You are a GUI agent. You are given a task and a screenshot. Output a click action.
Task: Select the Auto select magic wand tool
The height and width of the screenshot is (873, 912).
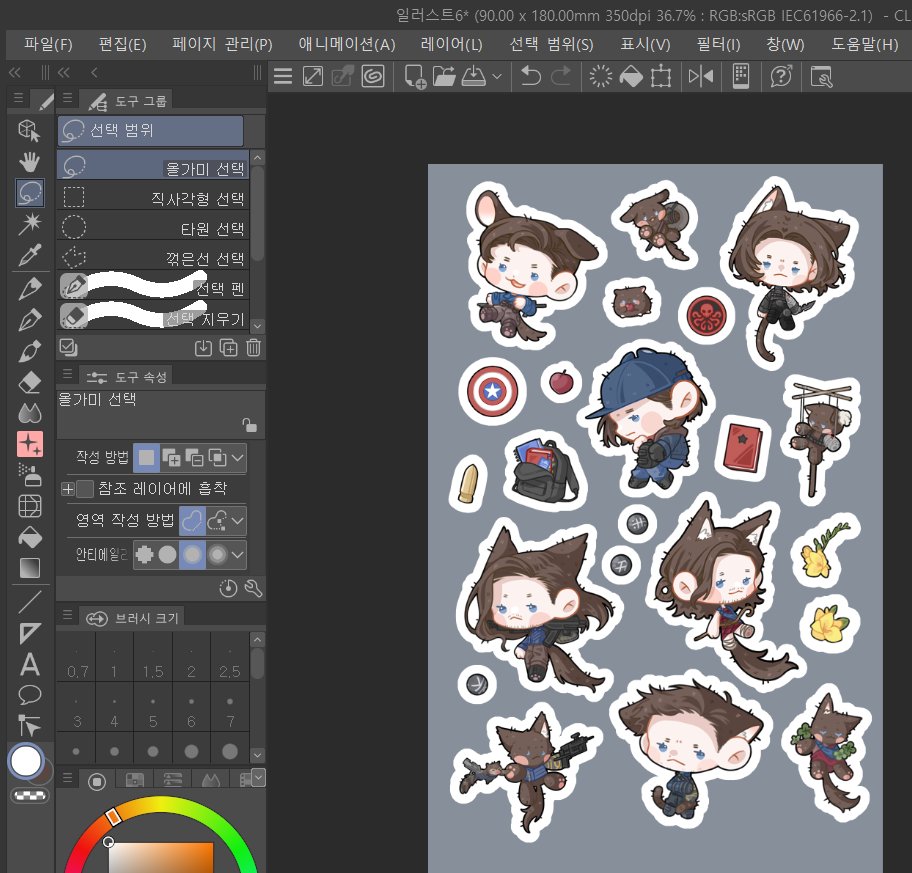click(x=29, y=223)
